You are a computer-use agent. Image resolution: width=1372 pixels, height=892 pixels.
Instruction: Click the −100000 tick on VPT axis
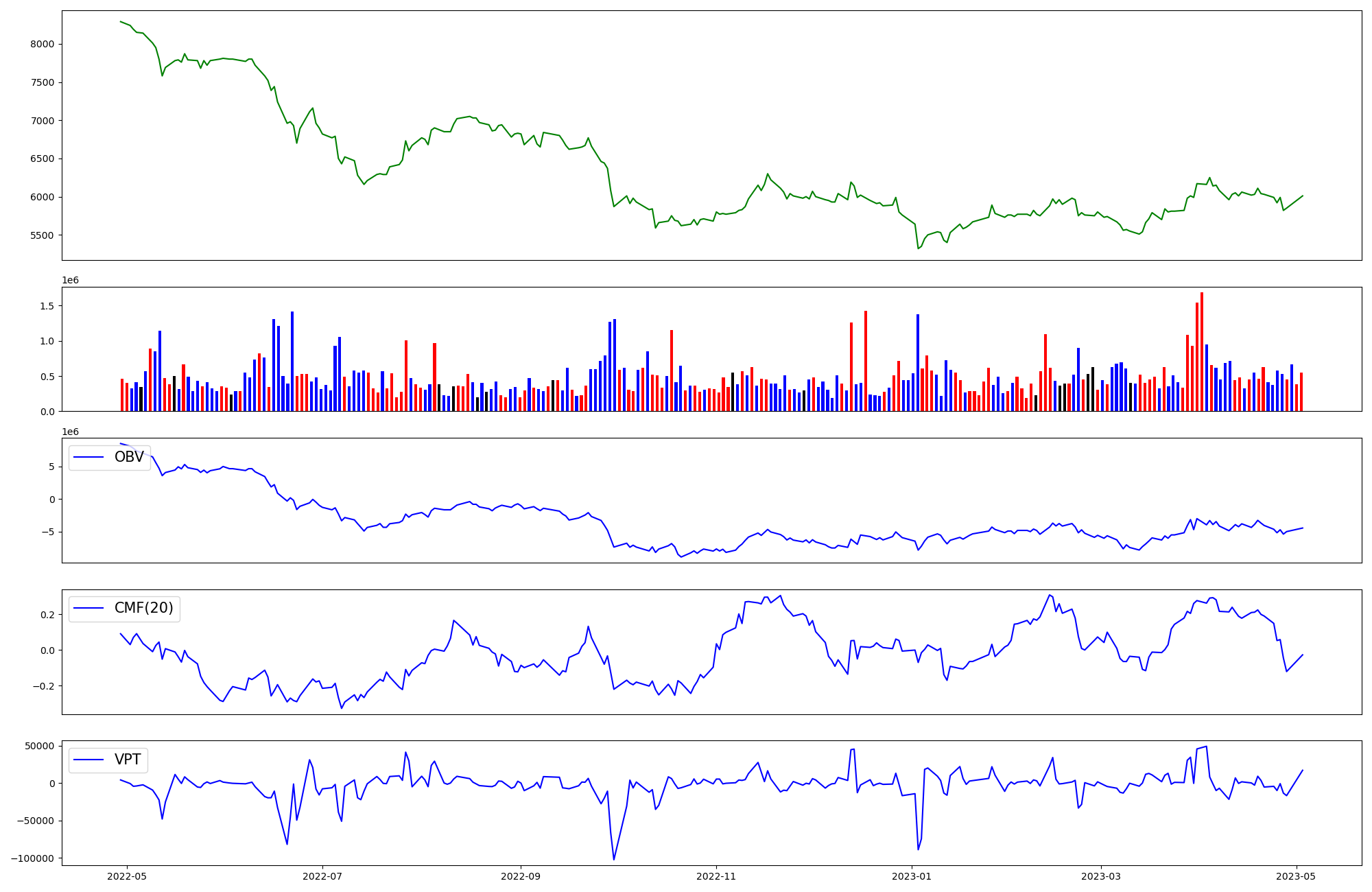(x=33, y=858)
